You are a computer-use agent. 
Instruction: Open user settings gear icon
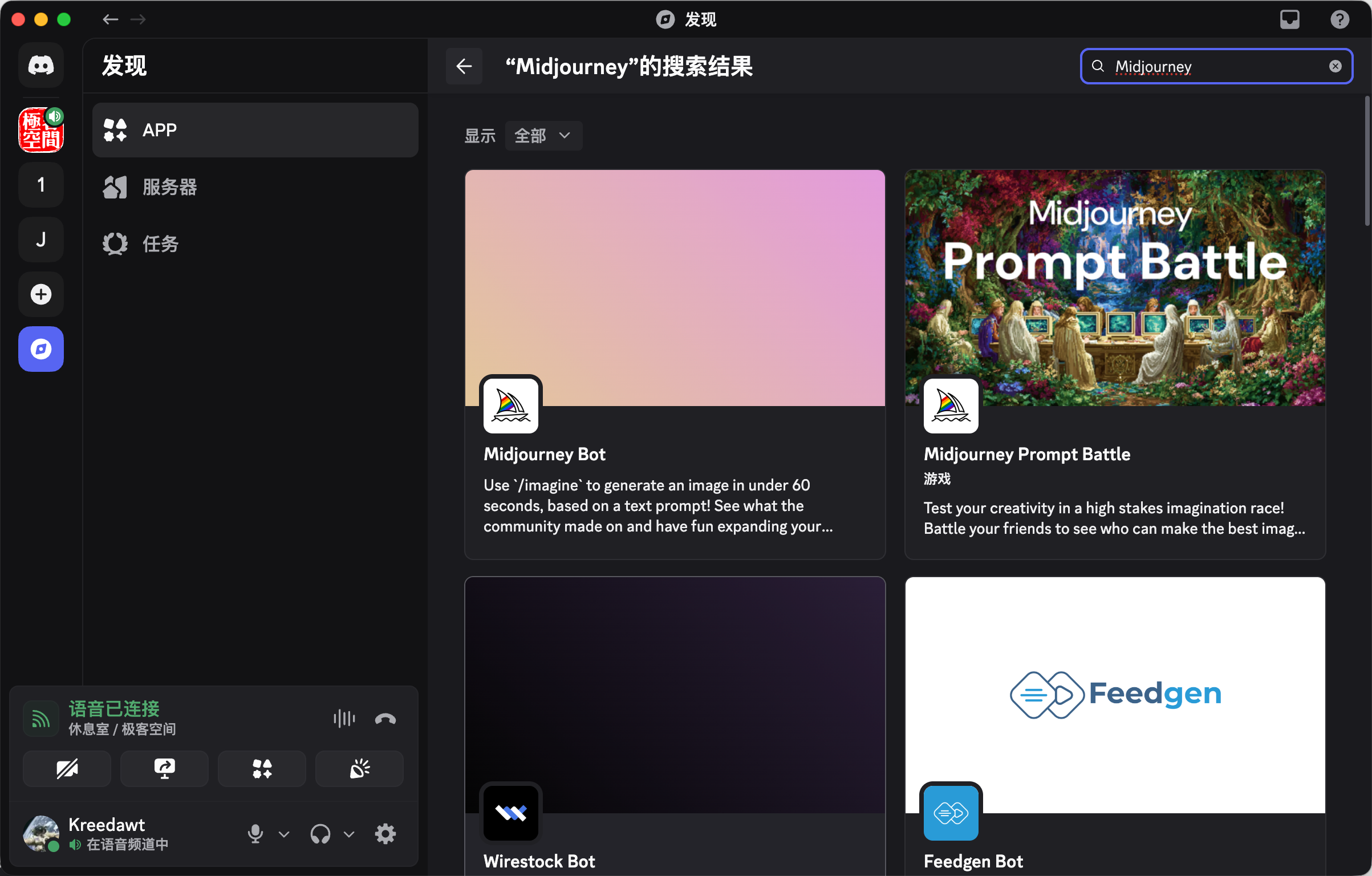click(x=385, y=834)
